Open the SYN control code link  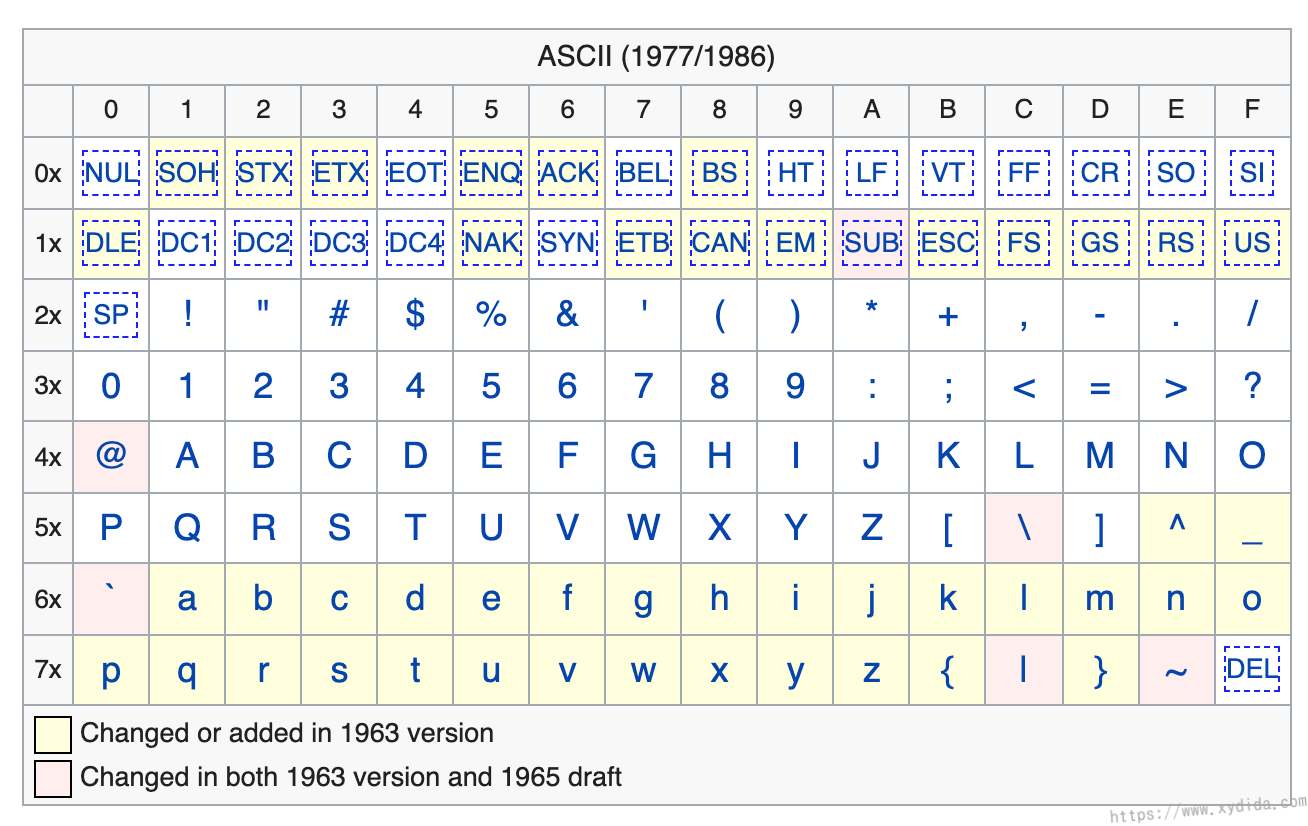pos(567,243)
